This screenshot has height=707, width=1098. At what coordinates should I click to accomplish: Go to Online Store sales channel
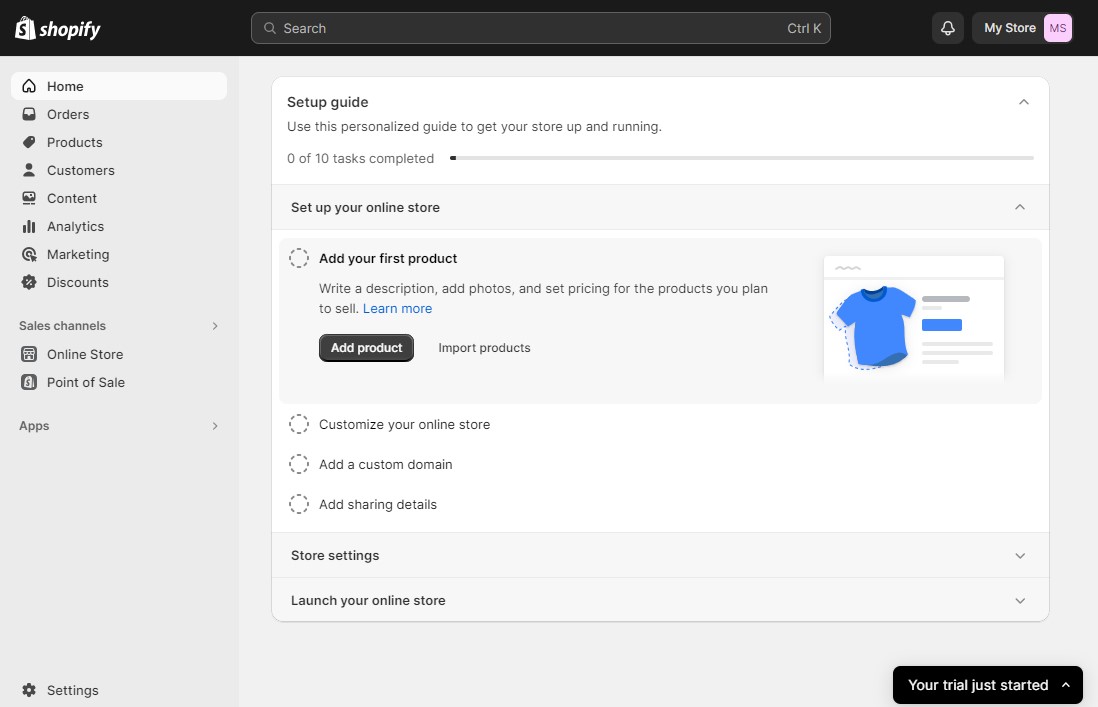(x=85, y=354)
